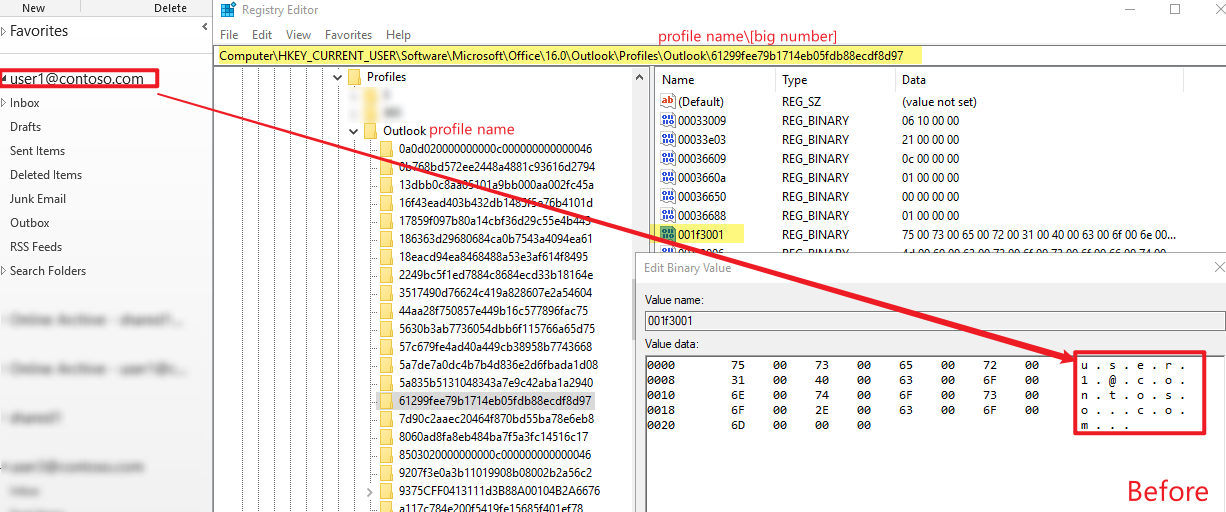Close the Edit Binary Value dialog
Screen dimensions: 1226x512
pos(1219,268)
